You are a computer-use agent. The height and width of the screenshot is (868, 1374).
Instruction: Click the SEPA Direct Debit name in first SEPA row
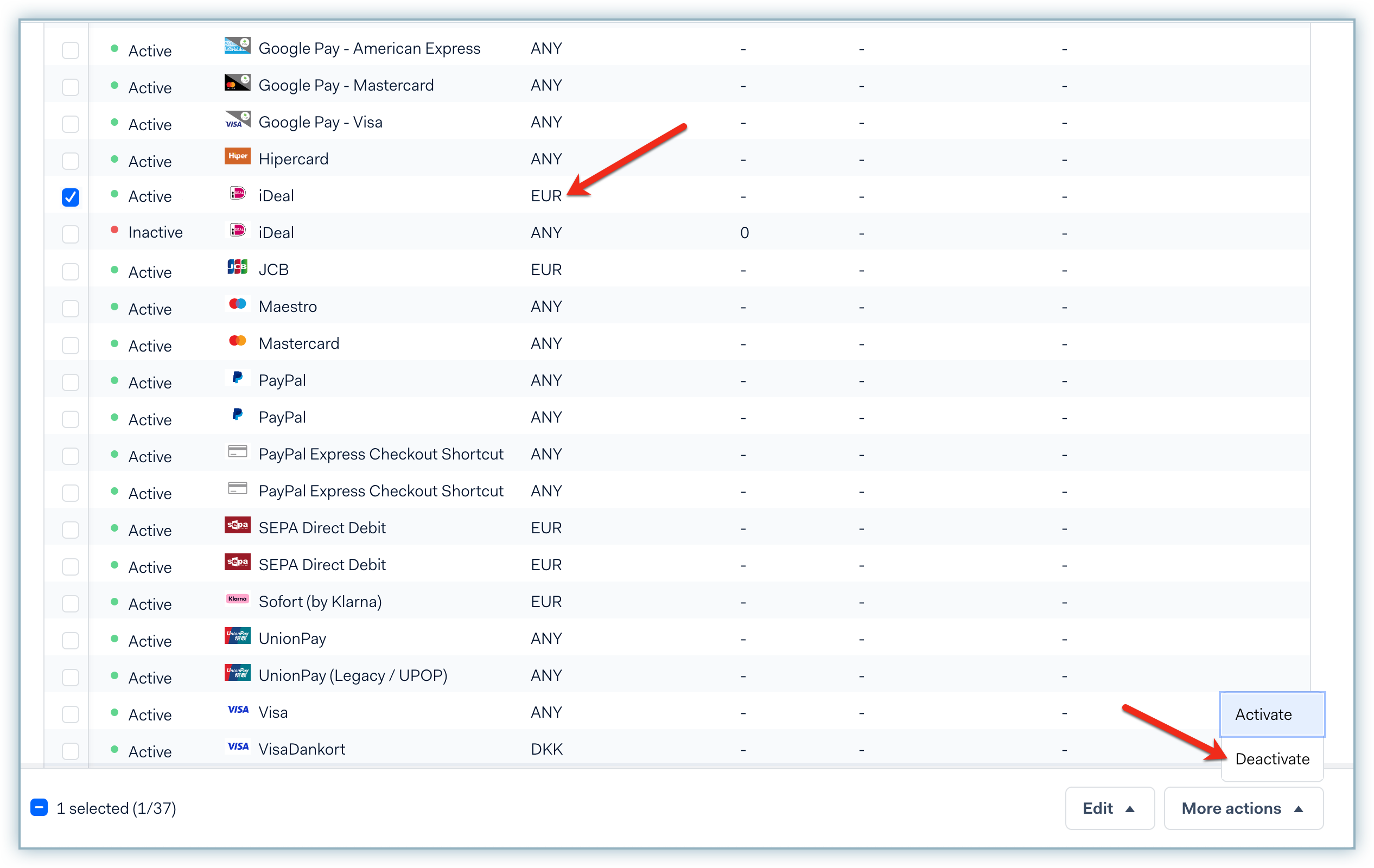tap(322, 528)
